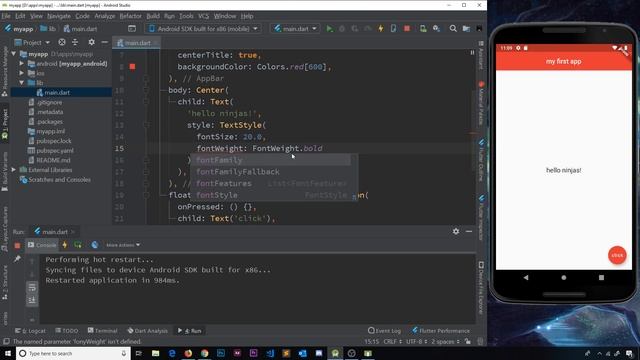Open the Run panel settings gear
Viewport: 640px width, 360px height.
(456, 231)
